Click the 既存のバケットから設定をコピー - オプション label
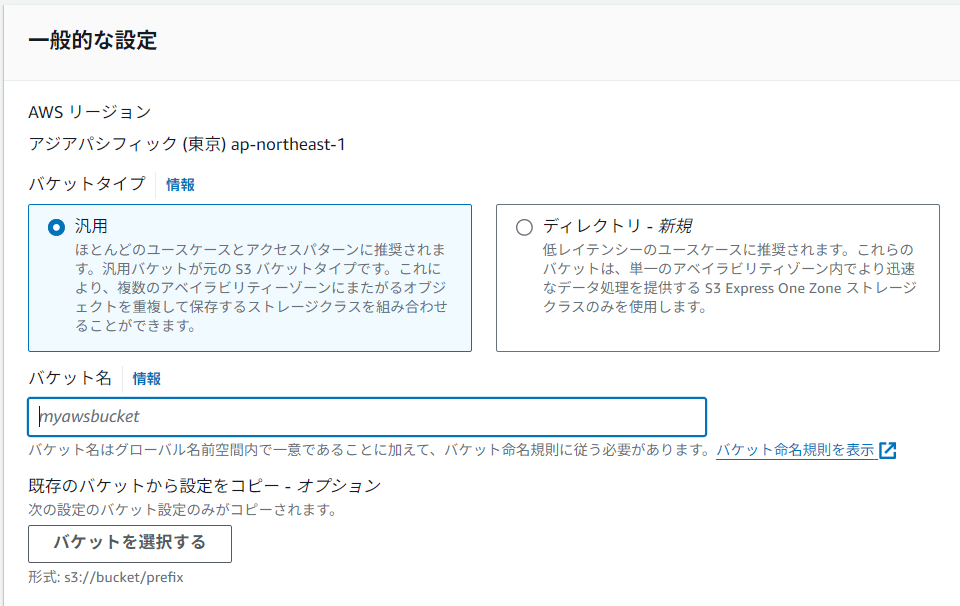960x606 pixels. [x=204, y=486]
